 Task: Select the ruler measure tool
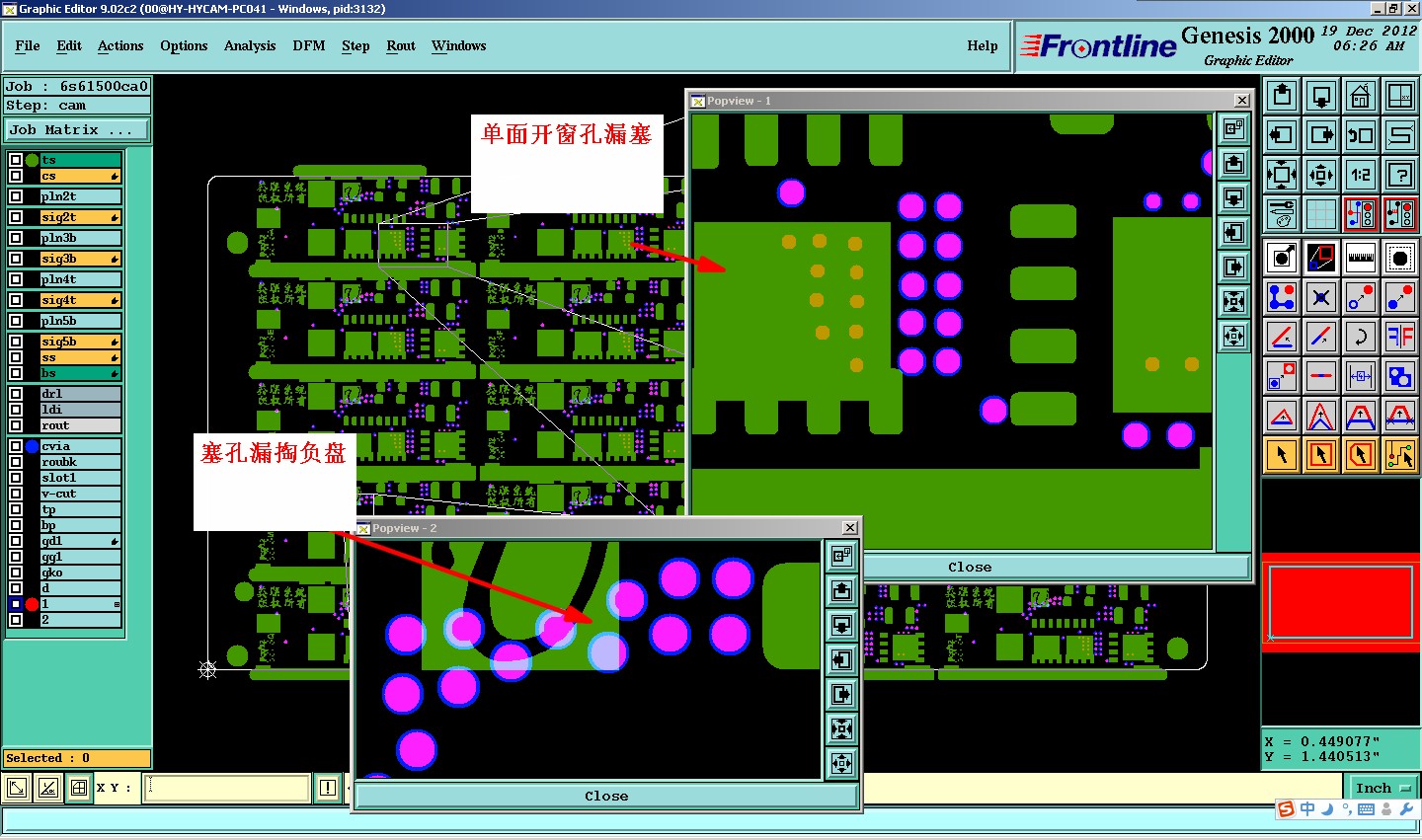1361,258
